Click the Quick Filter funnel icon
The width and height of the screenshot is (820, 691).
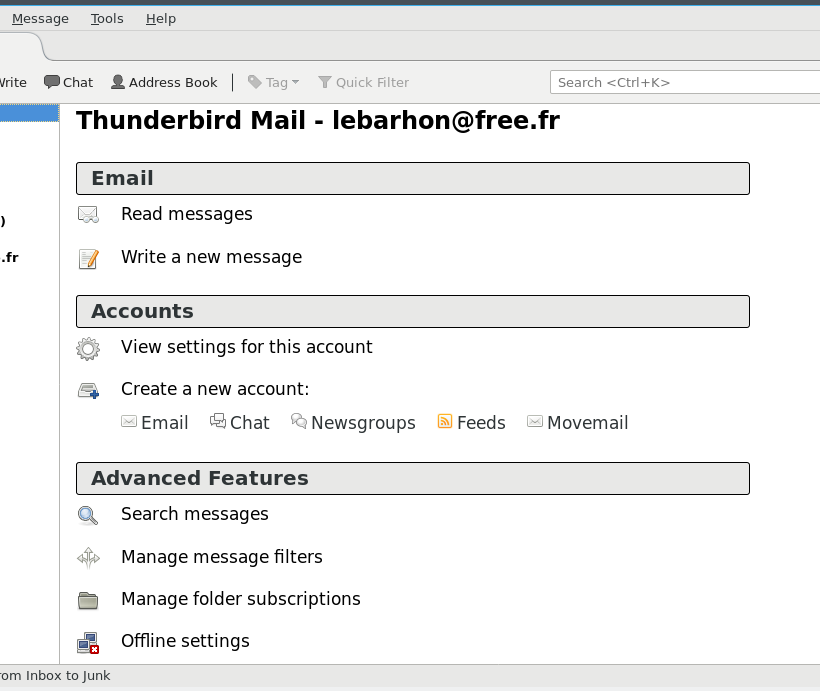[x=325, y=82]
